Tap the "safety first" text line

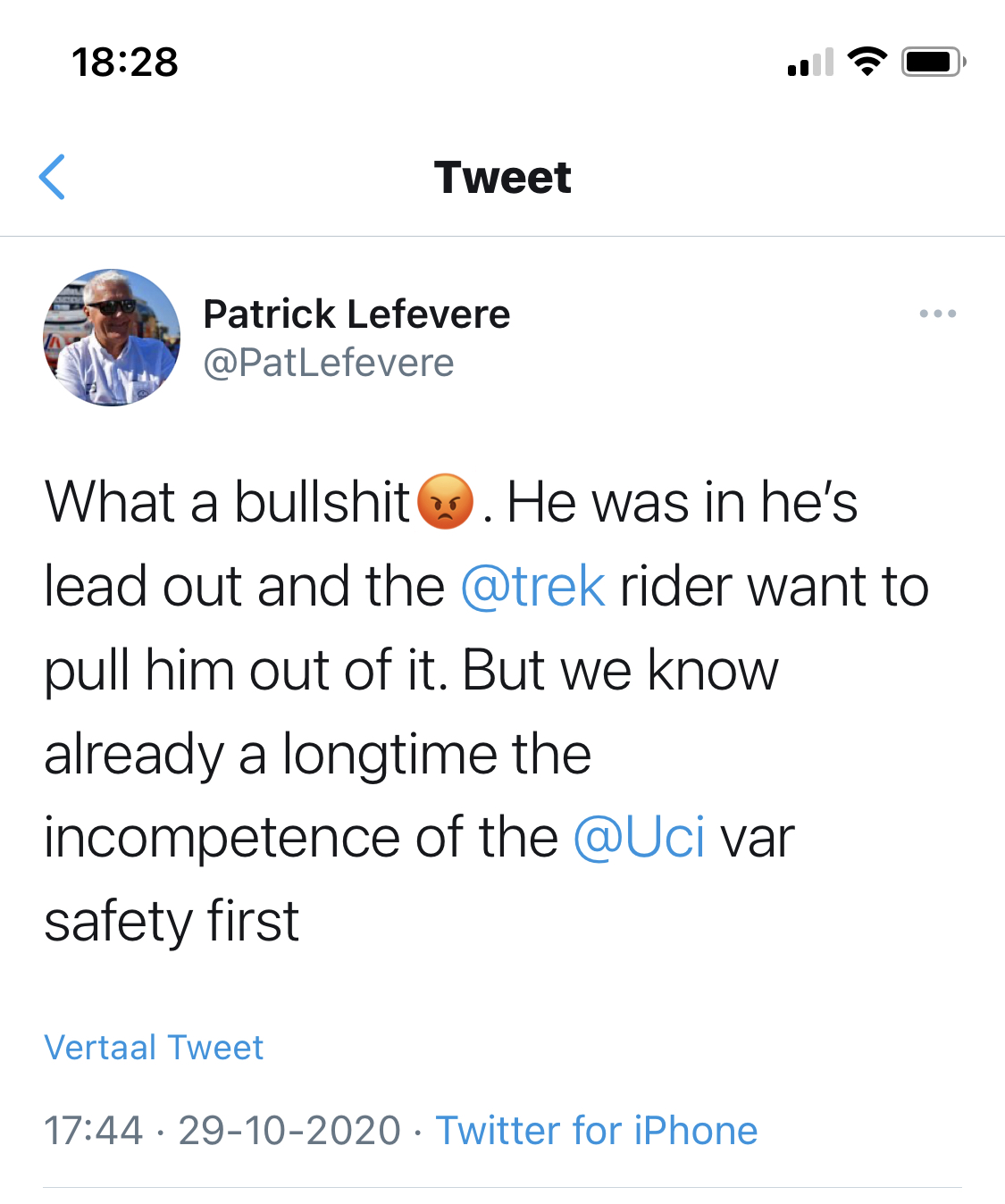coord(172,921)
